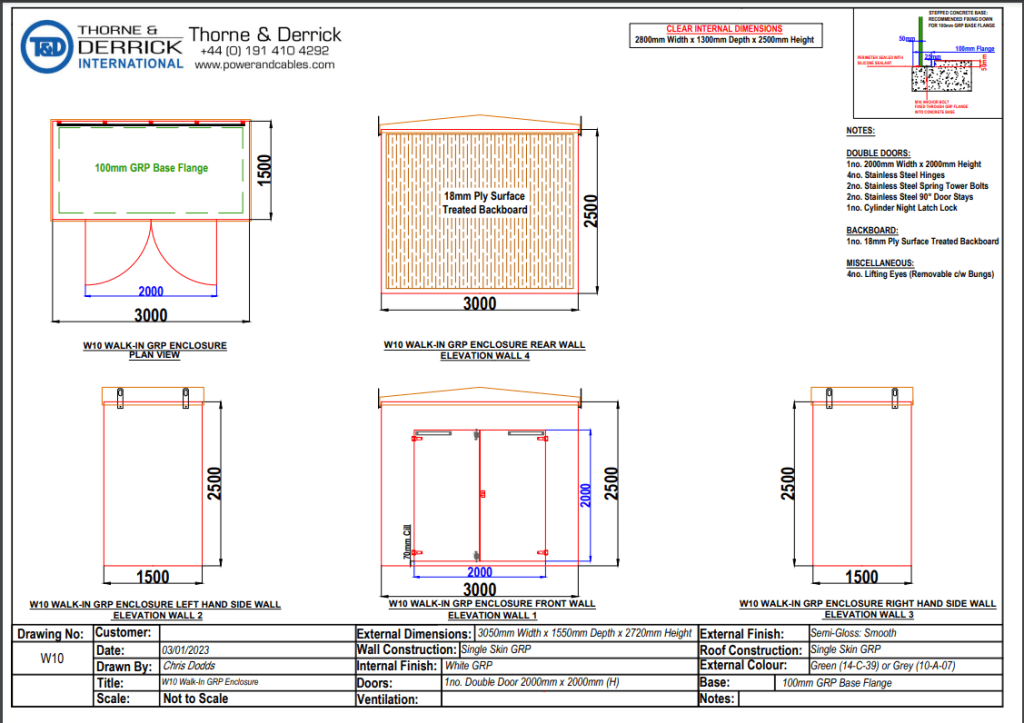Select the title value 'W10 Walk-In GRP Enclosure'
Viewport: 1024px width, 723px height.
point(210,682)
